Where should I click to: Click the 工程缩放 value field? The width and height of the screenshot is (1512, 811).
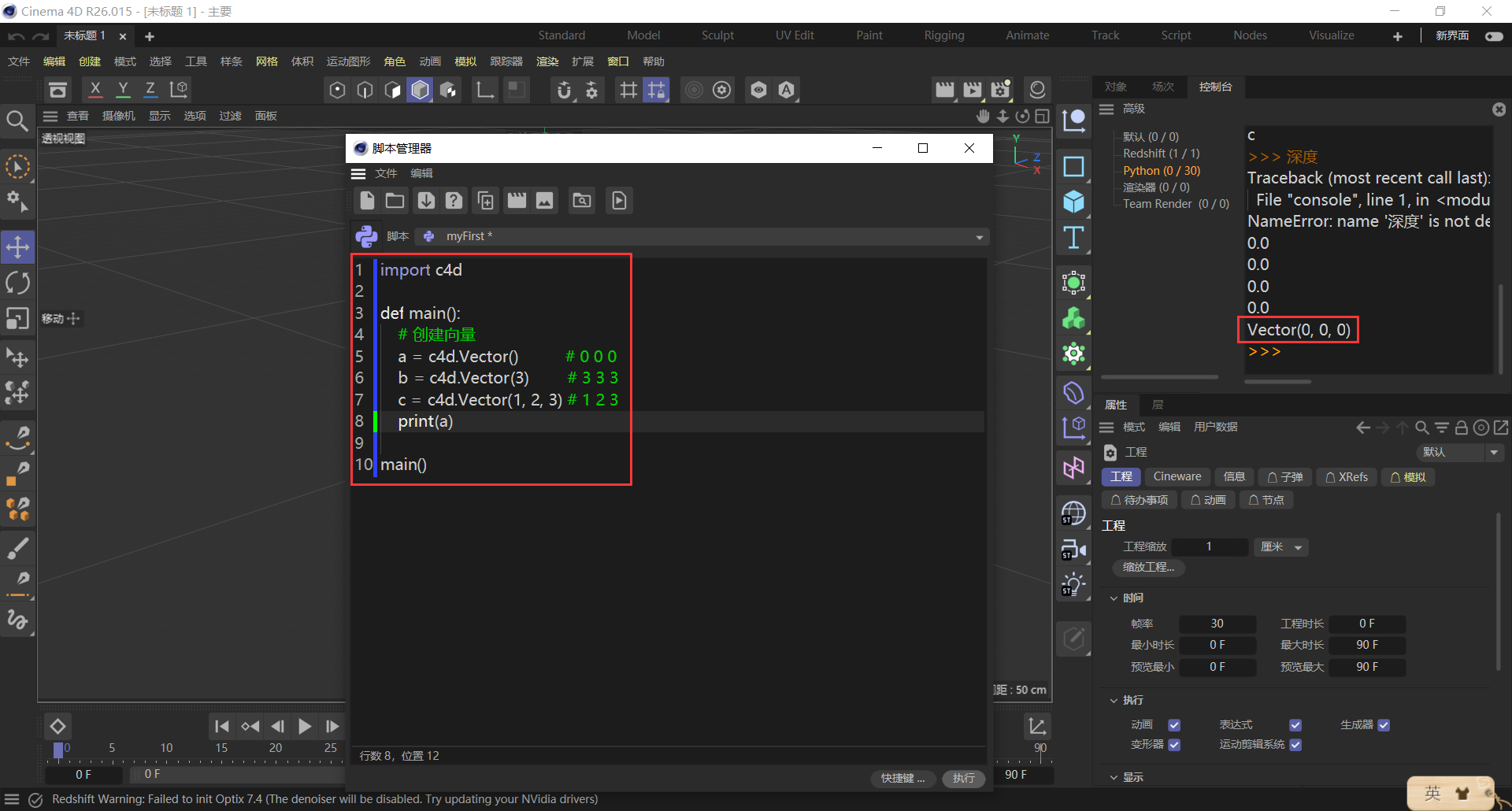[x=1209, y=547]
